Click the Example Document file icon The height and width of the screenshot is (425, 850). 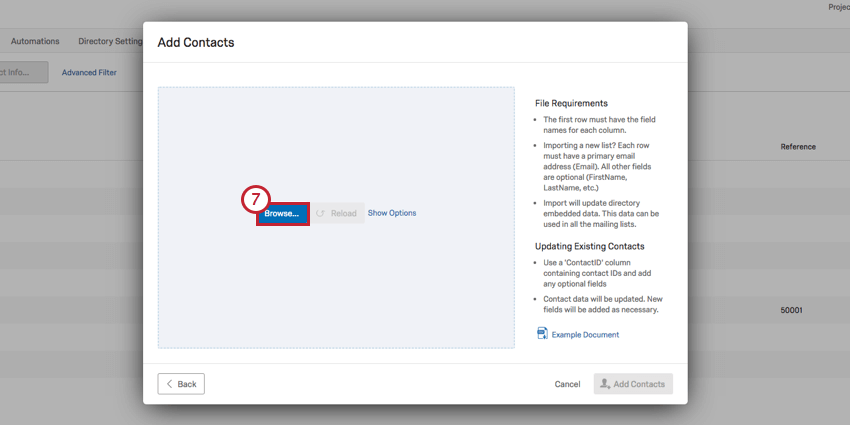pyautogui.click(x=542, y=333)
